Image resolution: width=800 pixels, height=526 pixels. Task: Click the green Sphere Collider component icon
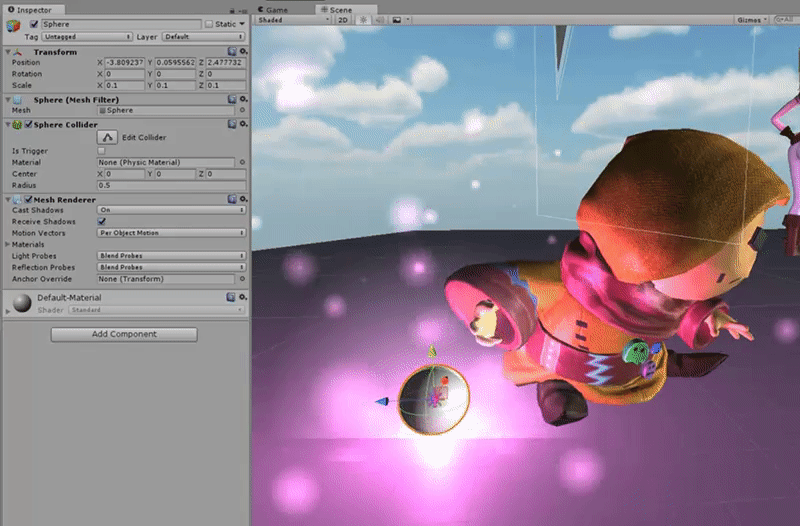pos(17,124)
